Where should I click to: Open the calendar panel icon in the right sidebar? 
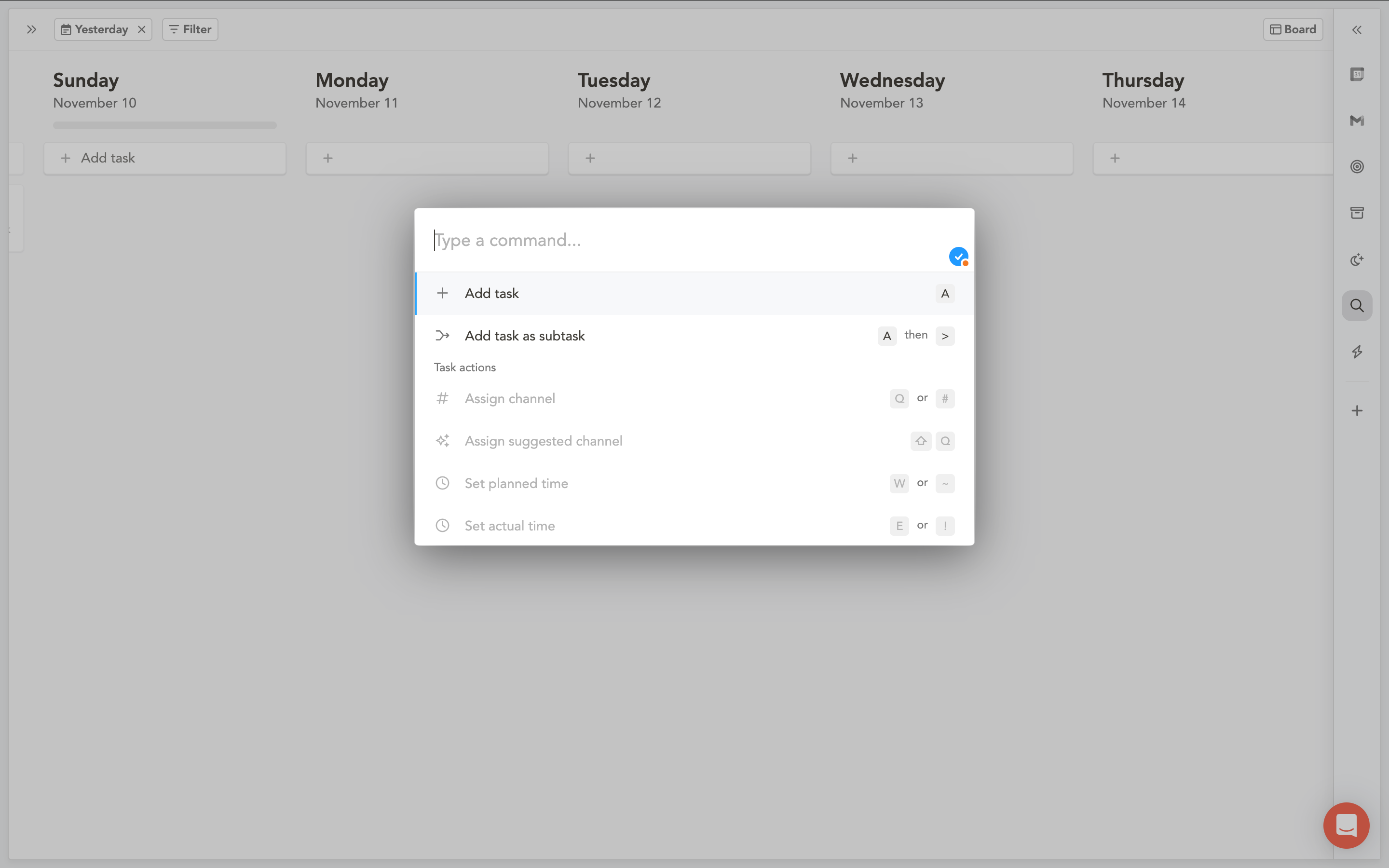1357,75
